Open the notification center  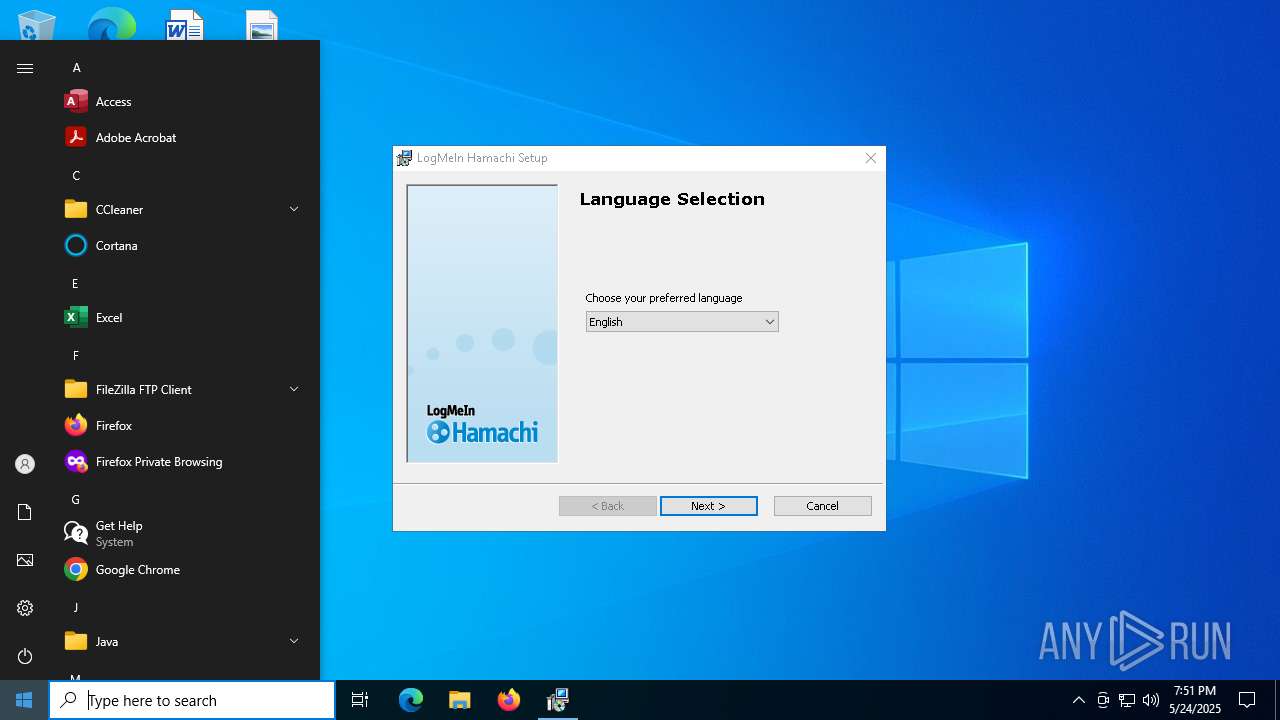(1247, 700)
